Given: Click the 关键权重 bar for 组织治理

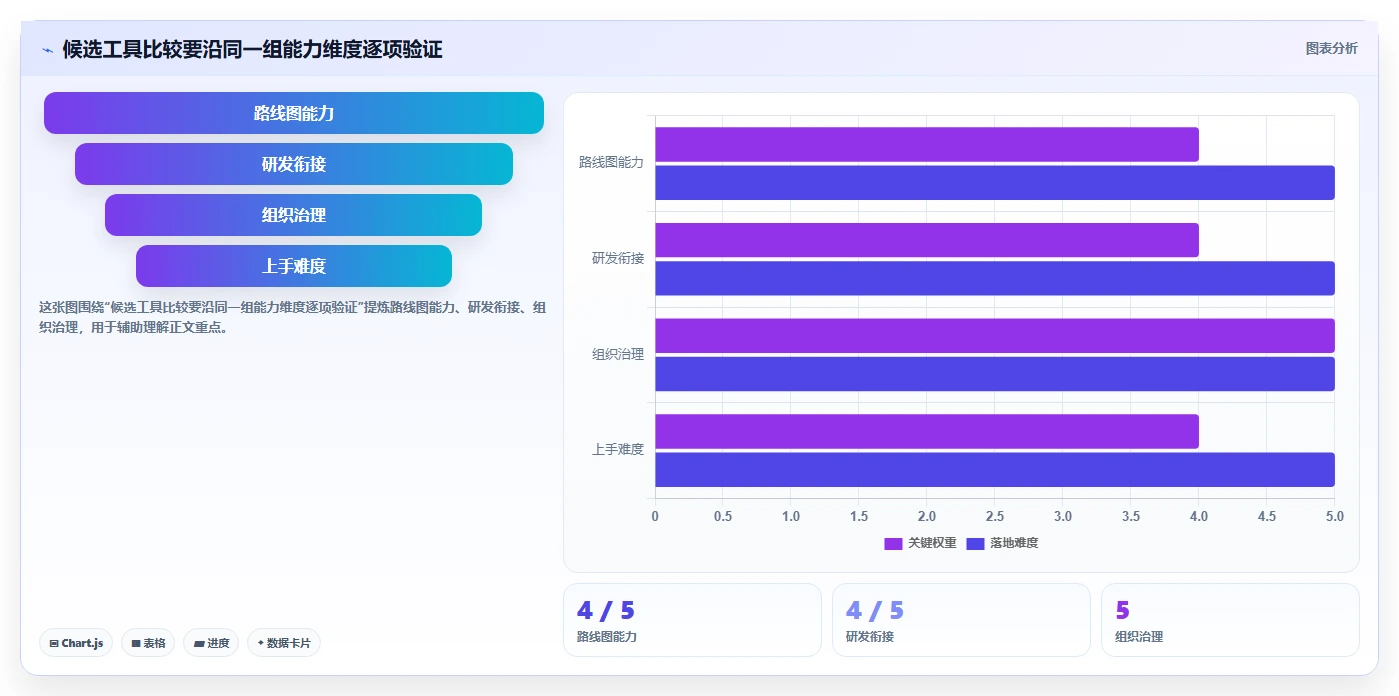Looking at the screenshot, I should (995, 336).
